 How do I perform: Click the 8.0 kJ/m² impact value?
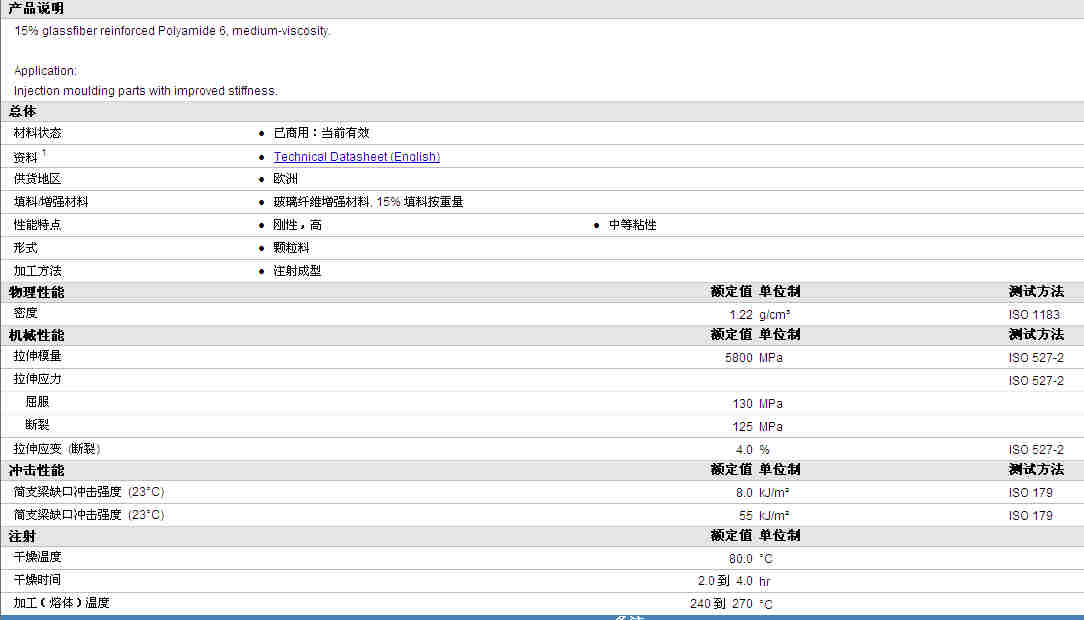pyautogui.click(x=762, y=493)
